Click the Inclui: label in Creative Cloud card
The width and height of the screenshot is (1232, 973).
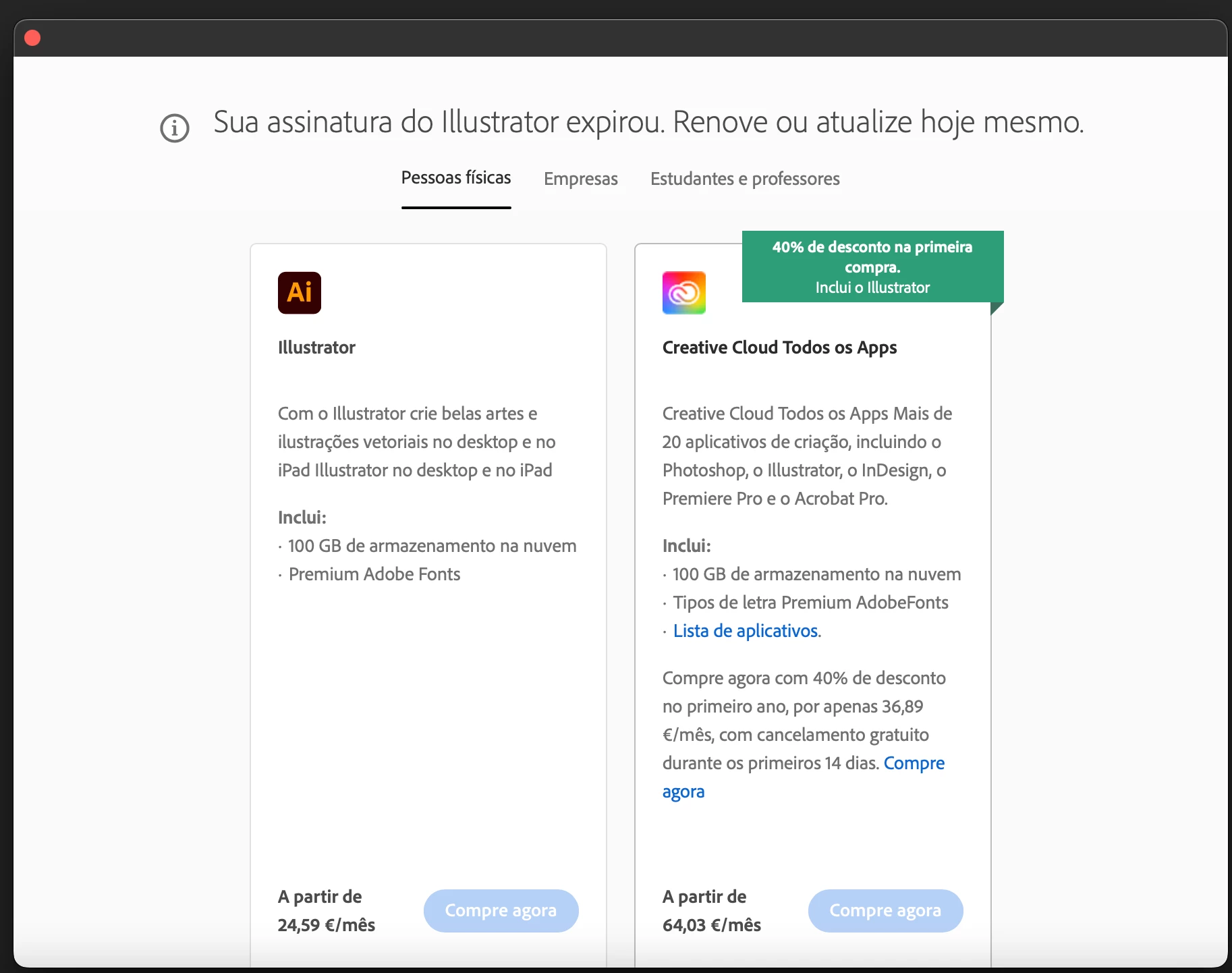click(687, 546)
